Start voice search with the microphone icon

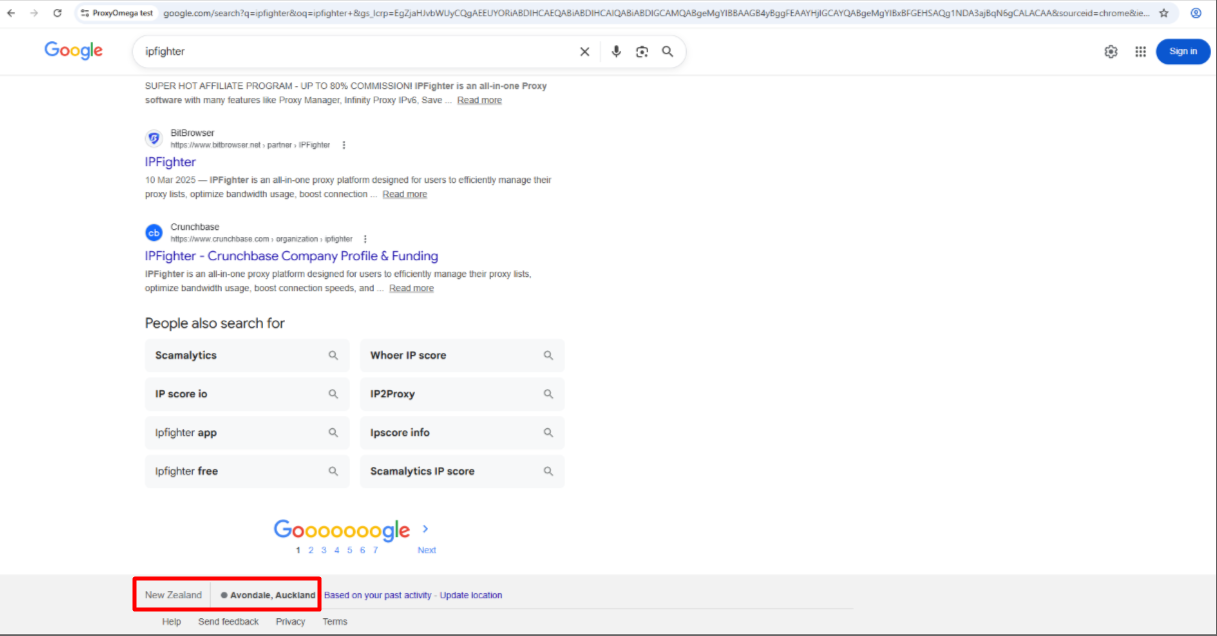coord(616,51)
